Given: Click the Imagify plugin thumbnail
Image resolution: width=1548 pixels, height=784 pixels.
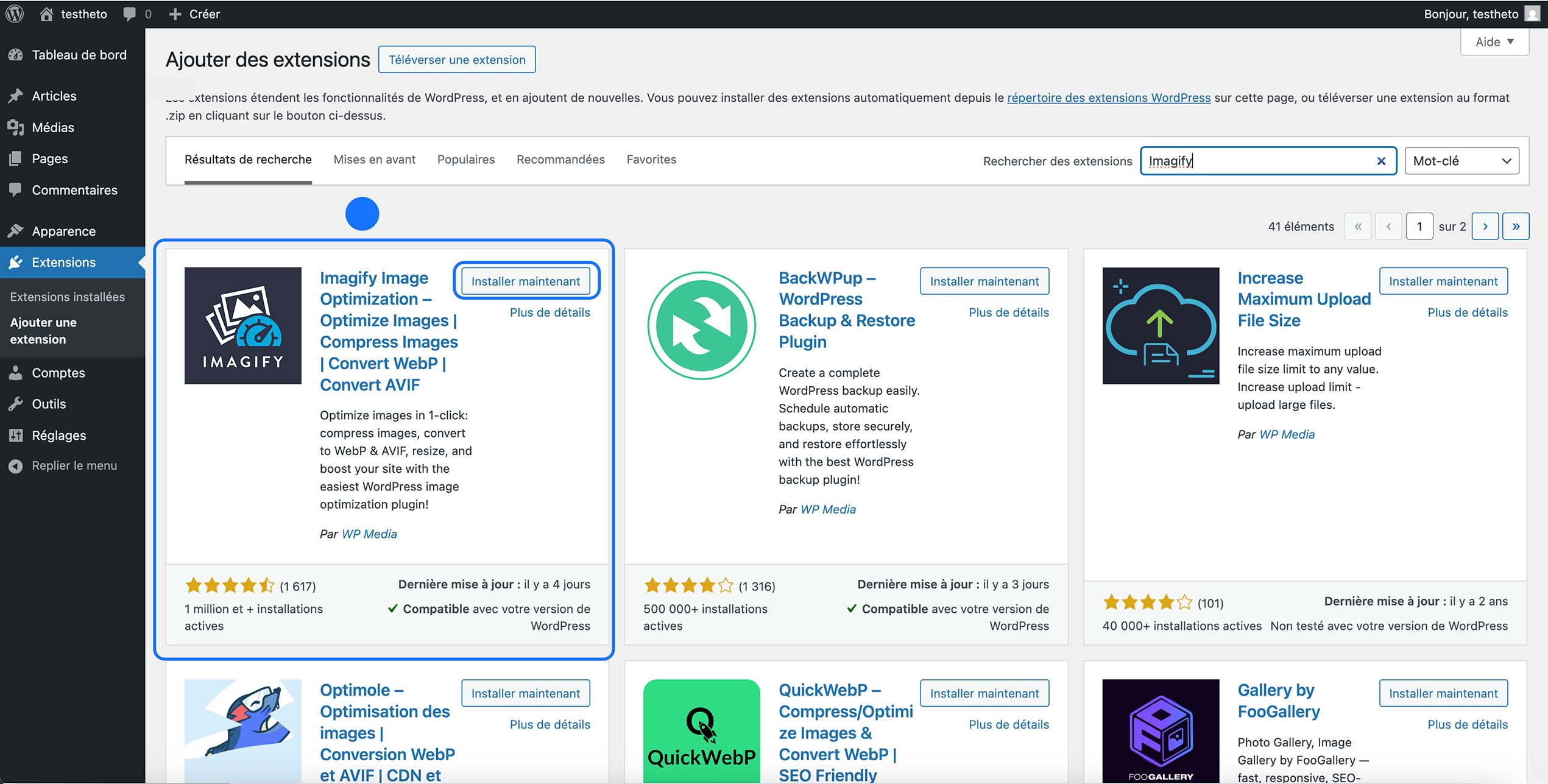Looking at the screenshot, I should [x=242, y=325].
